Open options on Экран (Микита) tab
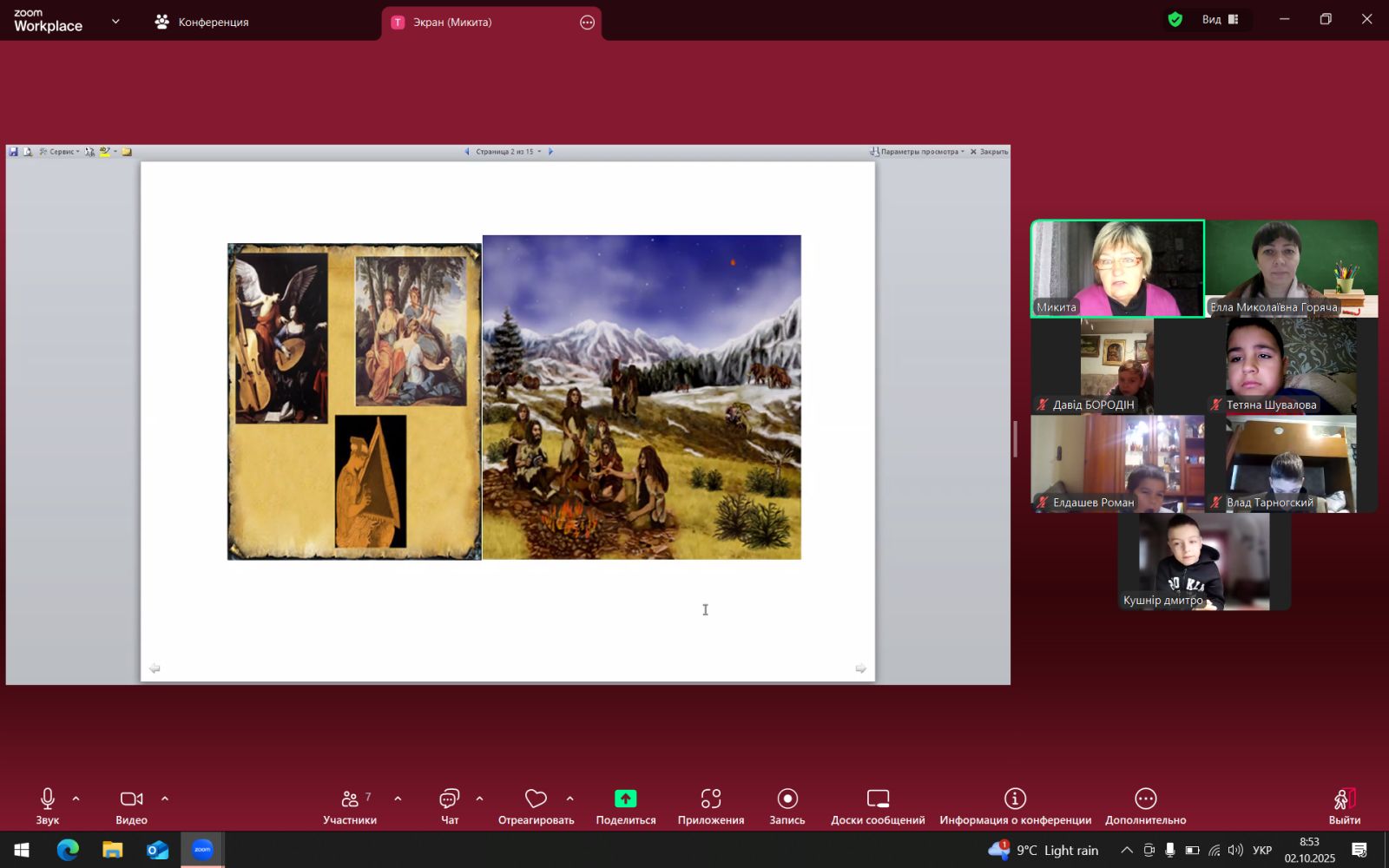 (587, 23)
